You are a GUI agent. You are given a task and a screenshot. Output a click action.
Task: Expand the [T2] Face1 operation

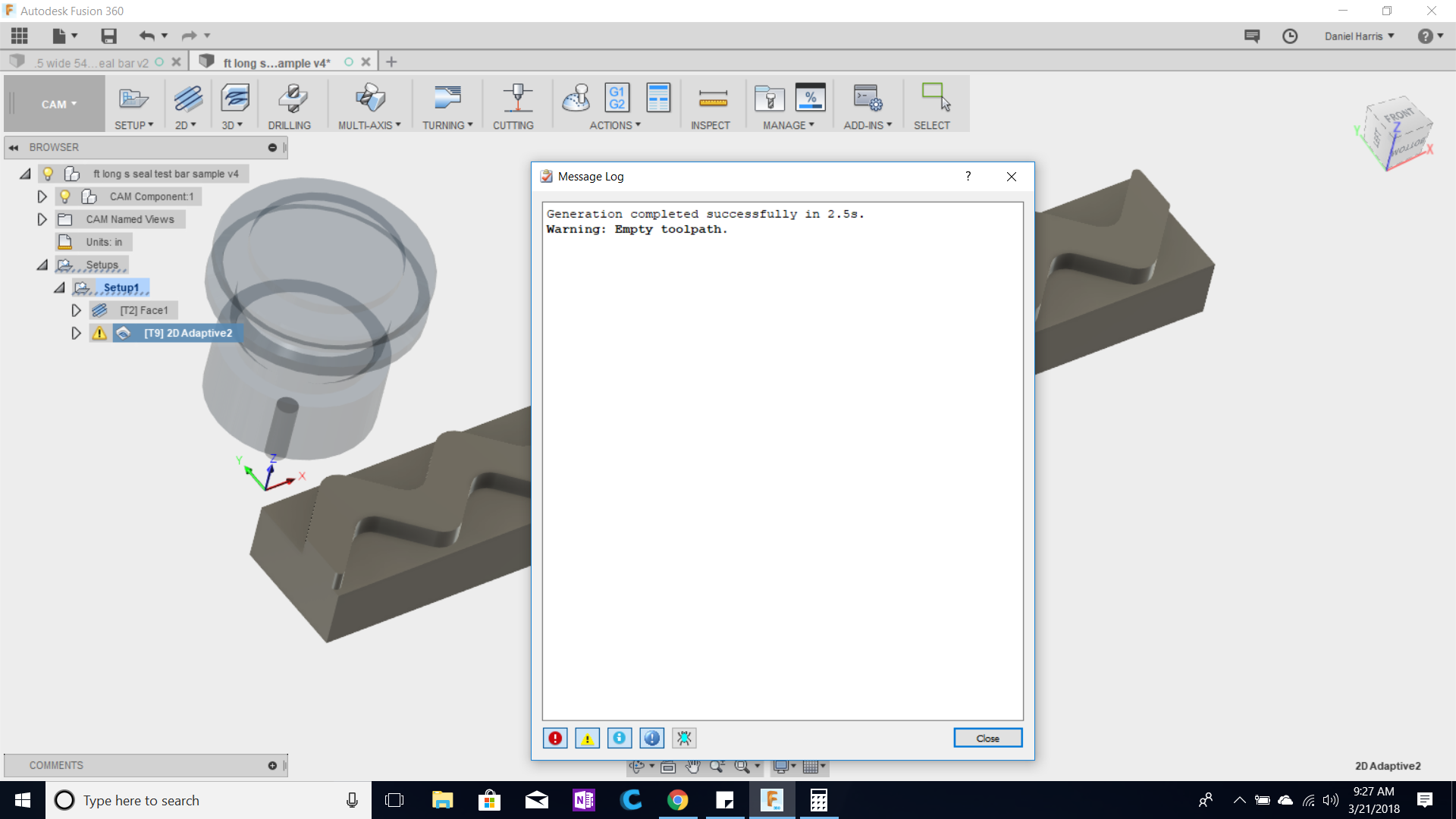tap(76, 310)
